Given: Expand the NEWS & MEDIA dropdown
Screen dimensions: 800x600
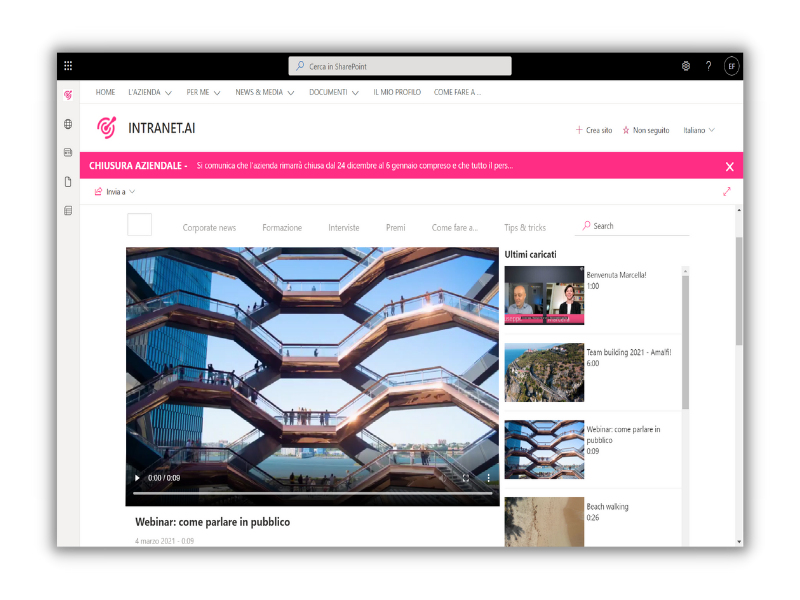Looking at the screenshot, I should (x=265, y=92).
